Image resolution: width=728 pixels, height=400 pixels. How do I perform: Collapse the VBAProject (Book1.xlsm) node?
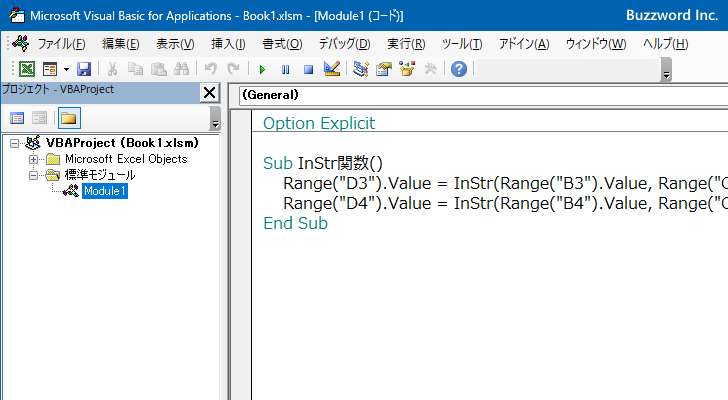tap(14, 143)
